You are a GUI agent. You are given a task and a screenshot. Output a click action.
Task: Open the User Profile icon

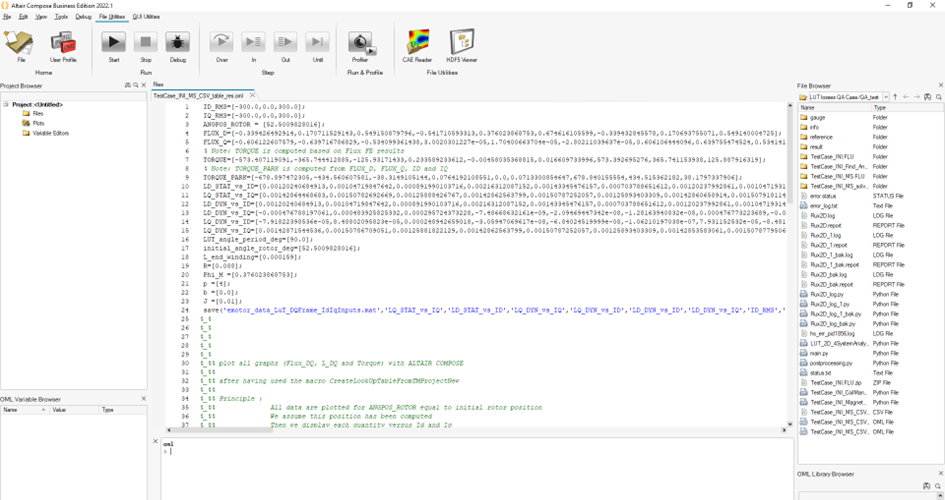[63, 43]
